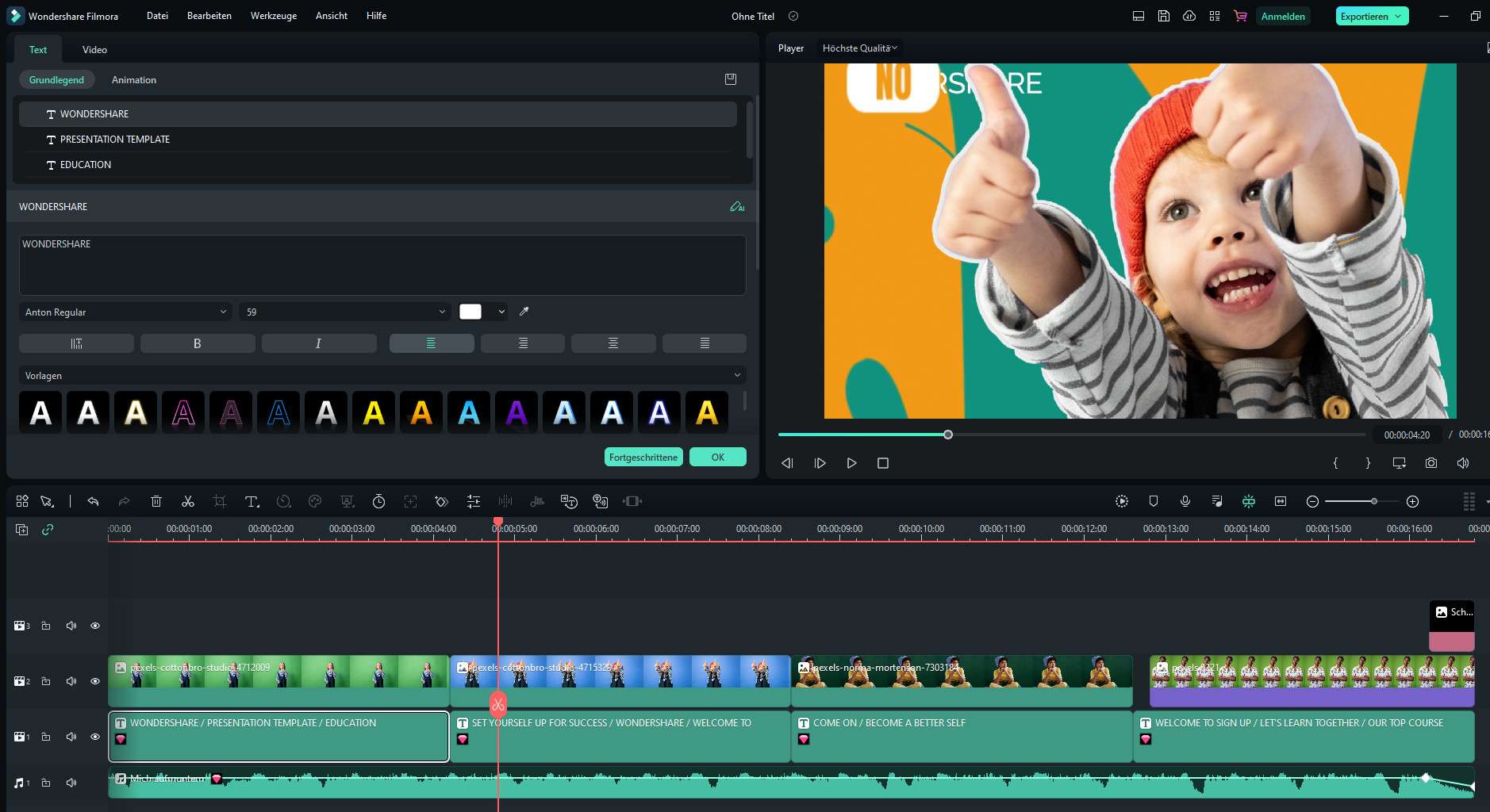Open the player volume speaker icon
Image resolution: width=1490 pixels, height=812 pixels.
[x=1463, y=463]
